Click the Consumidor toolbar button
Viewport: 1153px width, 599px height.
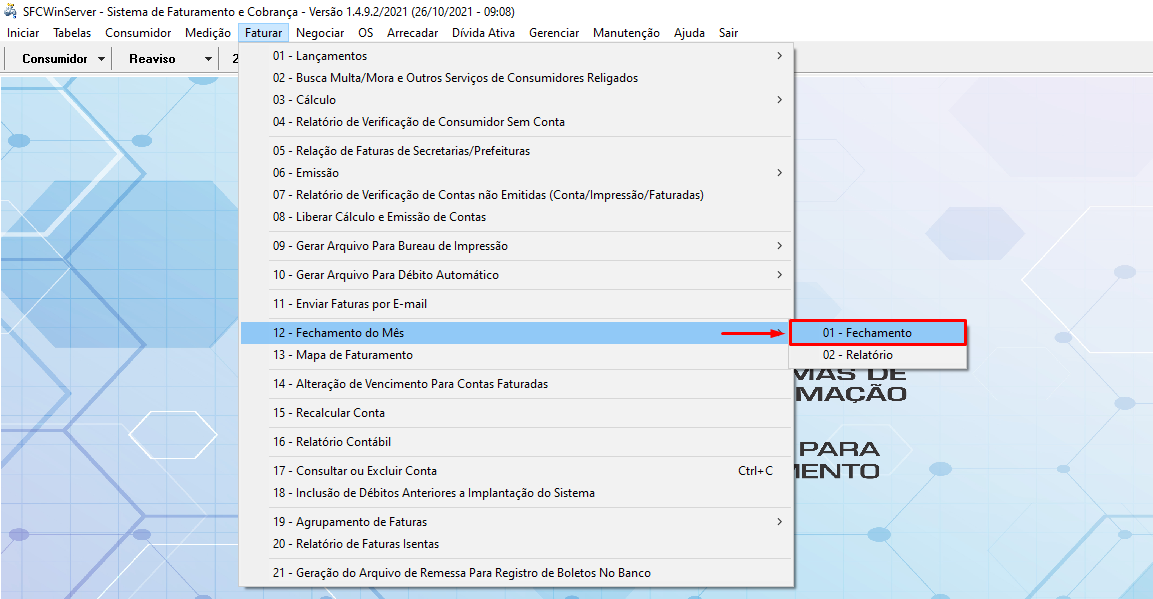pos(55,59)
